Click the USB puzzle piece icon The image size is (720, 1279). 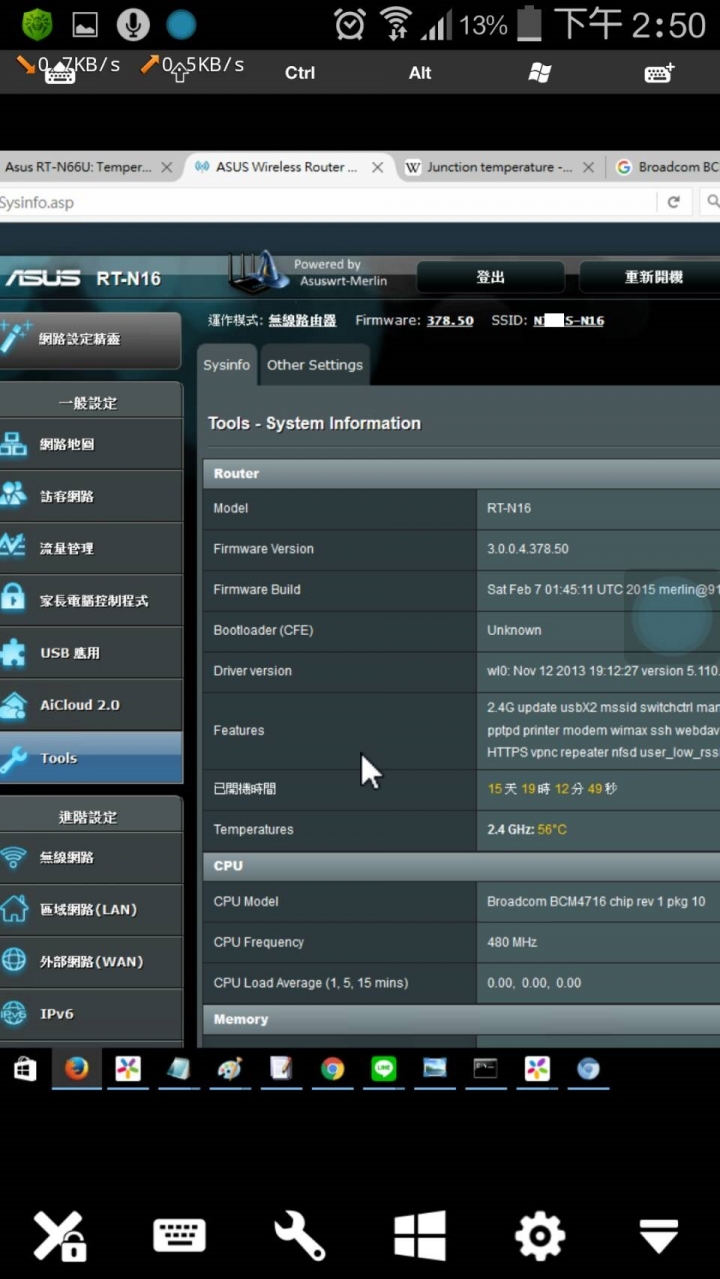click(13, 652)
